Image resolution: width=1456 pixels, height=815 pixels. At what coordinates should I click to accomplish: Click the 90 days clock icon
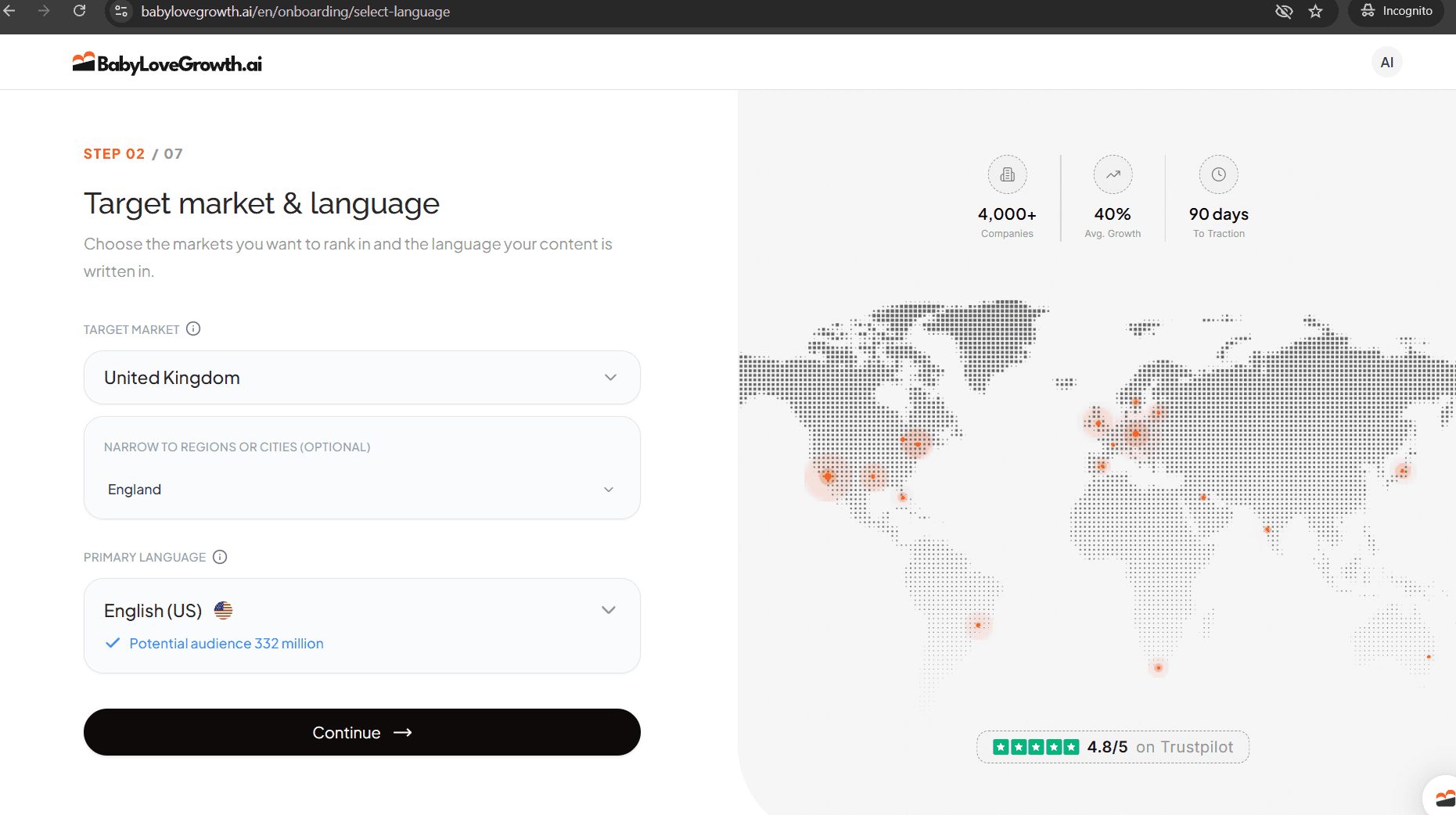coord(1219,174)
